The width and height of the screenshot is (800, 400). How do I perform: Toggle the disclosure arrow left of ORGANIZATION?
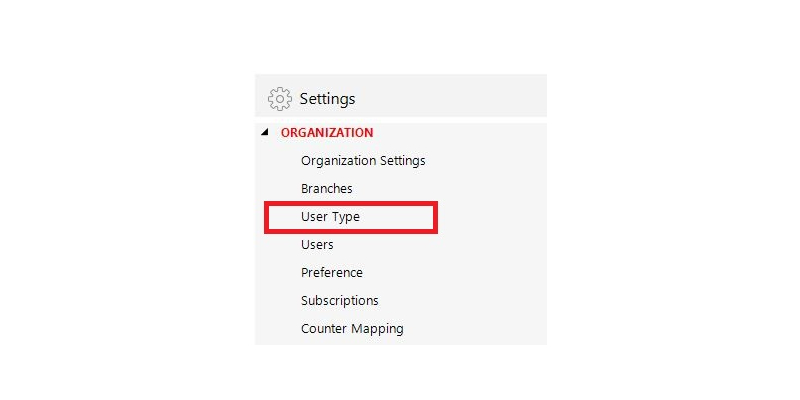pyautogui.click(x=264, y=132)
